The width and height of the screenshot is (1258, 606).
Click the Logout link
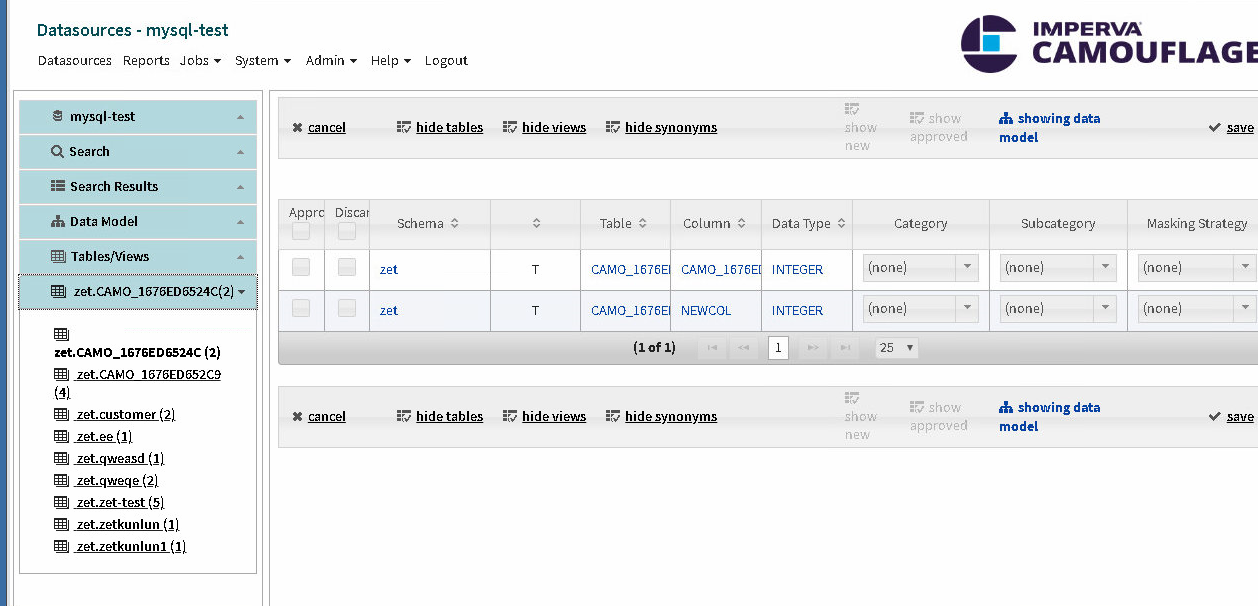click(446, 60)
